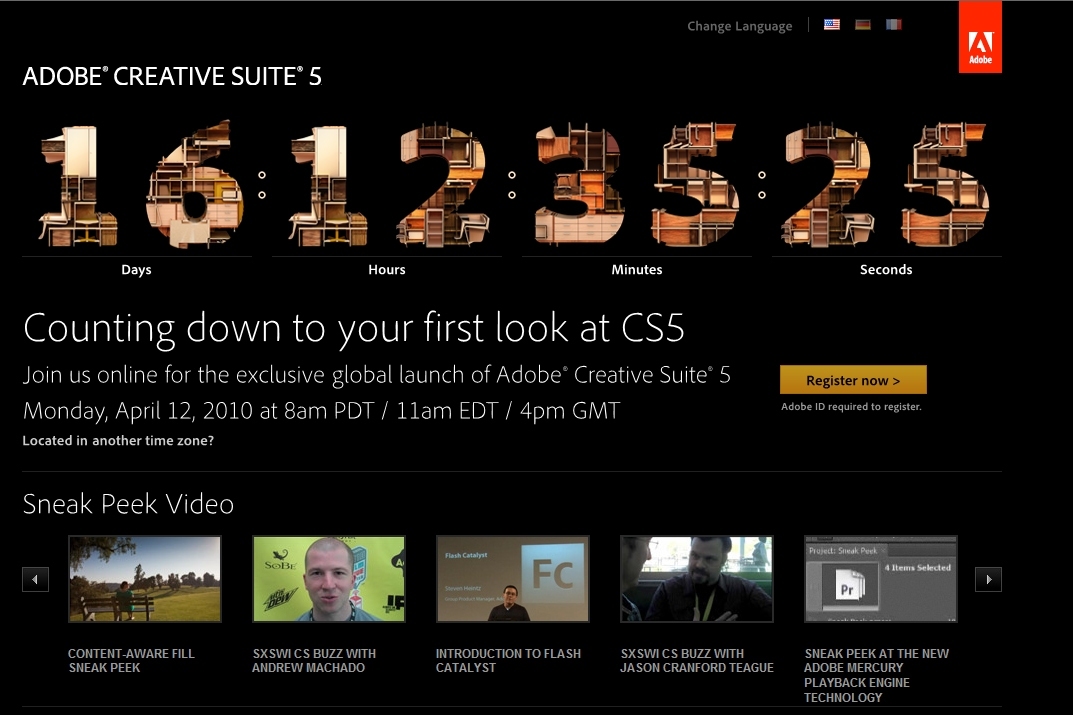Show previous sneak peek videos arrow
The width and height of the screenshot is (1073, 715).
click(x=35, y=580)
